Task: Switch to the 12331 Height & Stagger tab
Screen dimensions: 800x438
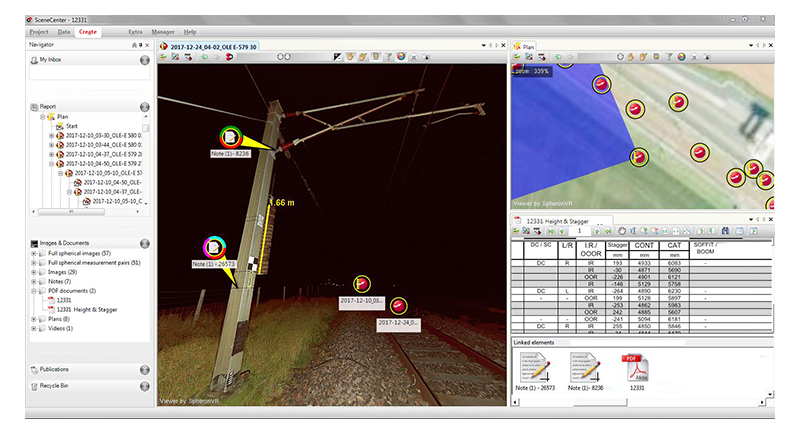Action: pyautogui.click(x=558, y=220)
